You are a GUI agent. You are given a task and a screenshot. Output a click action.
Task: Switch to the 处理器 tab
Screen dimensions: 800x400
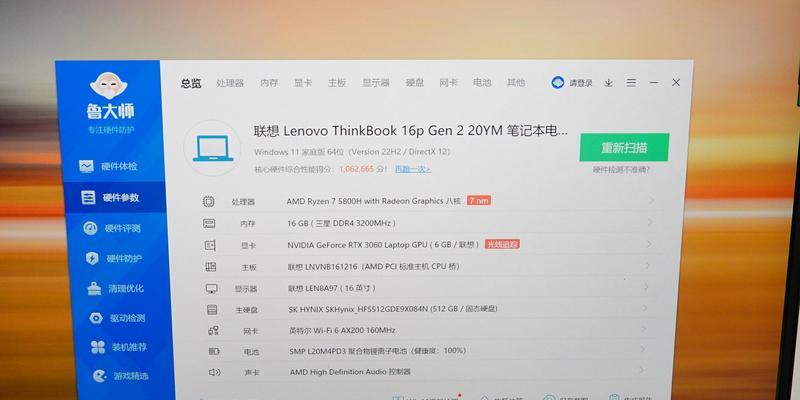(x=230, y=83)
